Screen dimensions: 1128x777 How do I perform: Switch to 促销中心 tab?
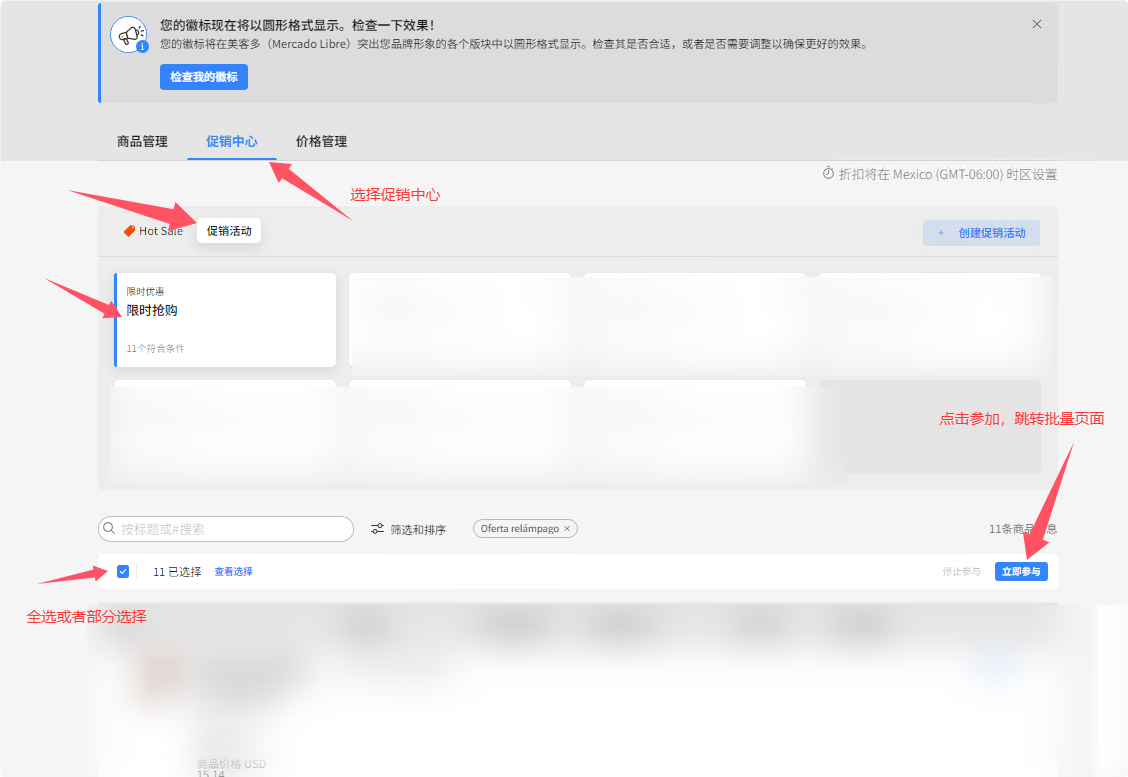(x=232, y=142)
